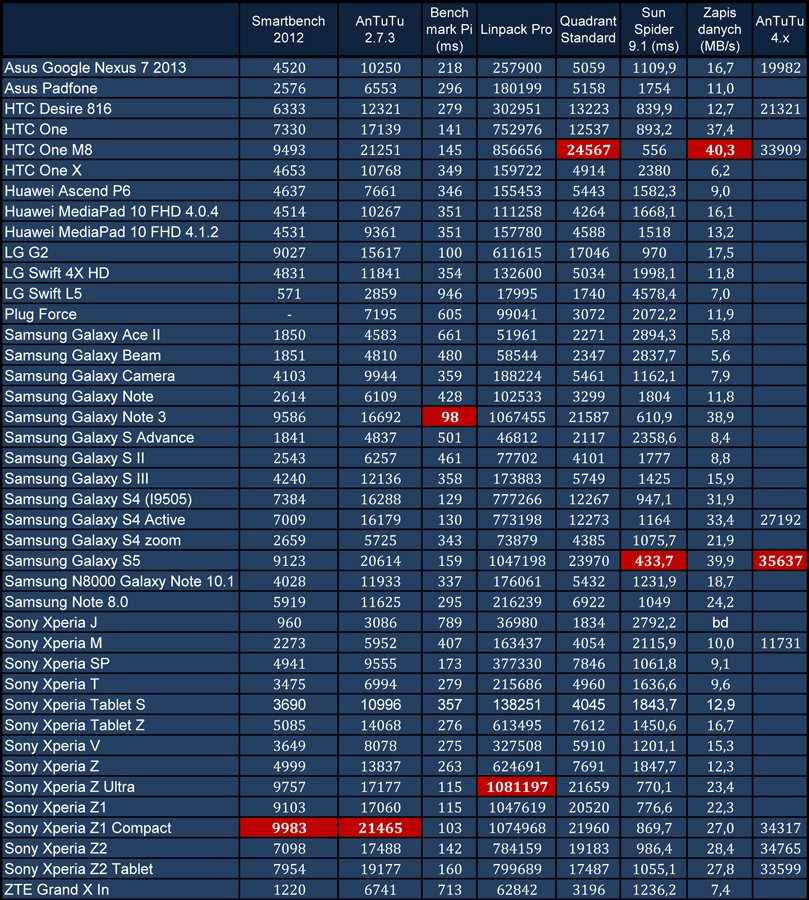The height and width of the screenshot is (900, 809).
Task: Click the "Sony Xperia Z1 Compact" row name
Action: [88, 828]
